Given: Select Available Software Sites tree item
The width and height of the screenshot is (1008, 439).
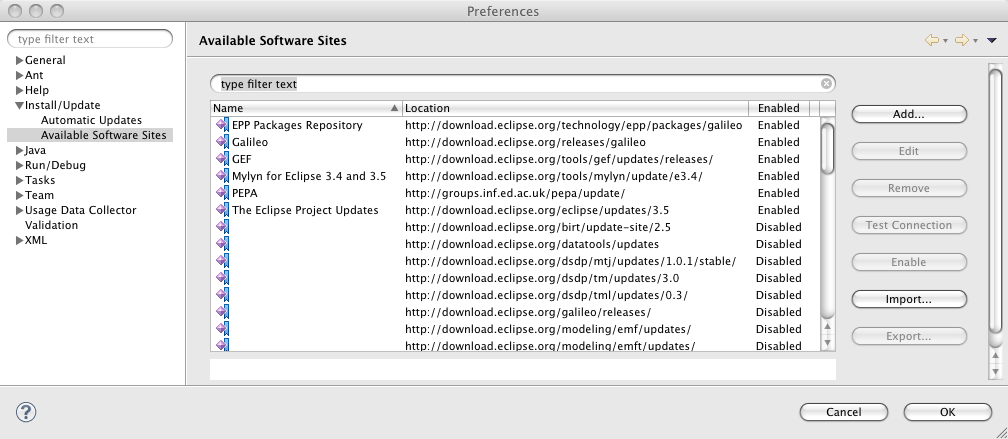Looking at the screenshot, I should pos(104,135).
